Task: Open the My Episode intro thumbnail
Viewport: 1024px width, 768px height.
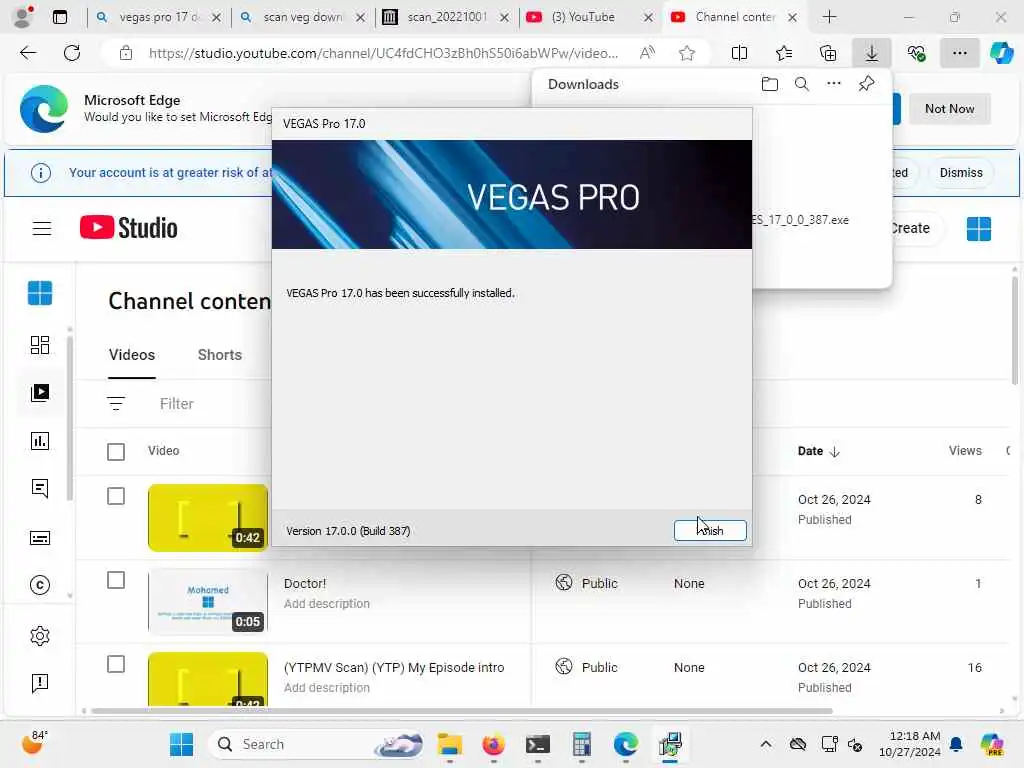Action: click(x=208, y=679)
